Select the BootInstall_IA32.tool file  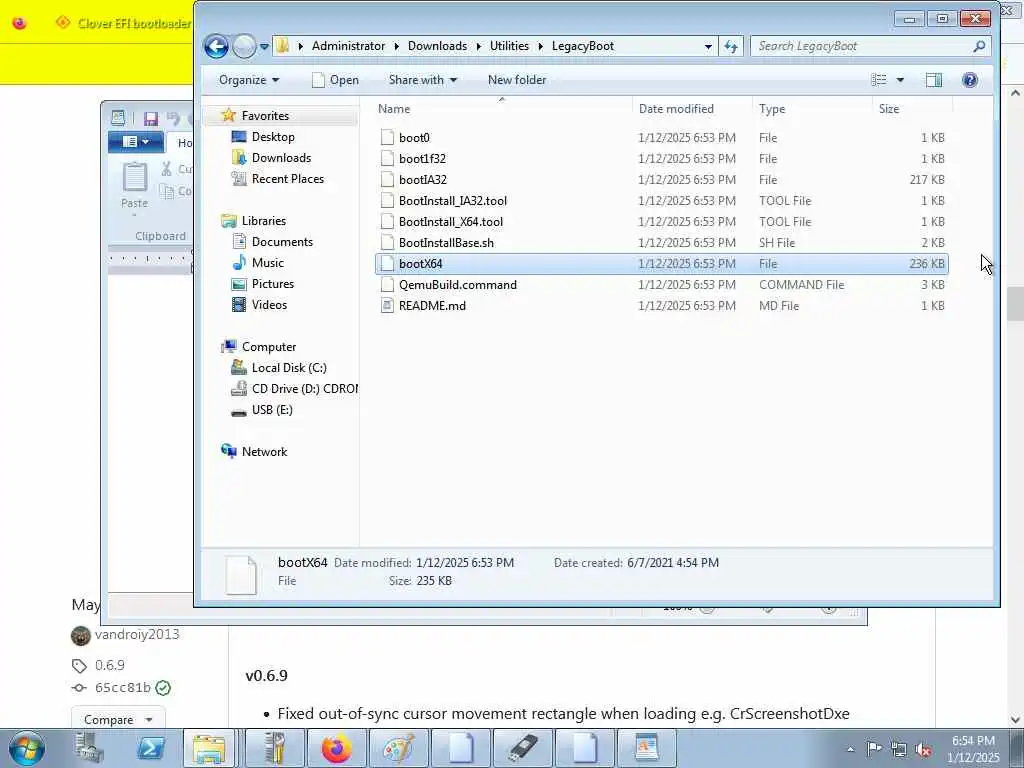coord(661,200)
